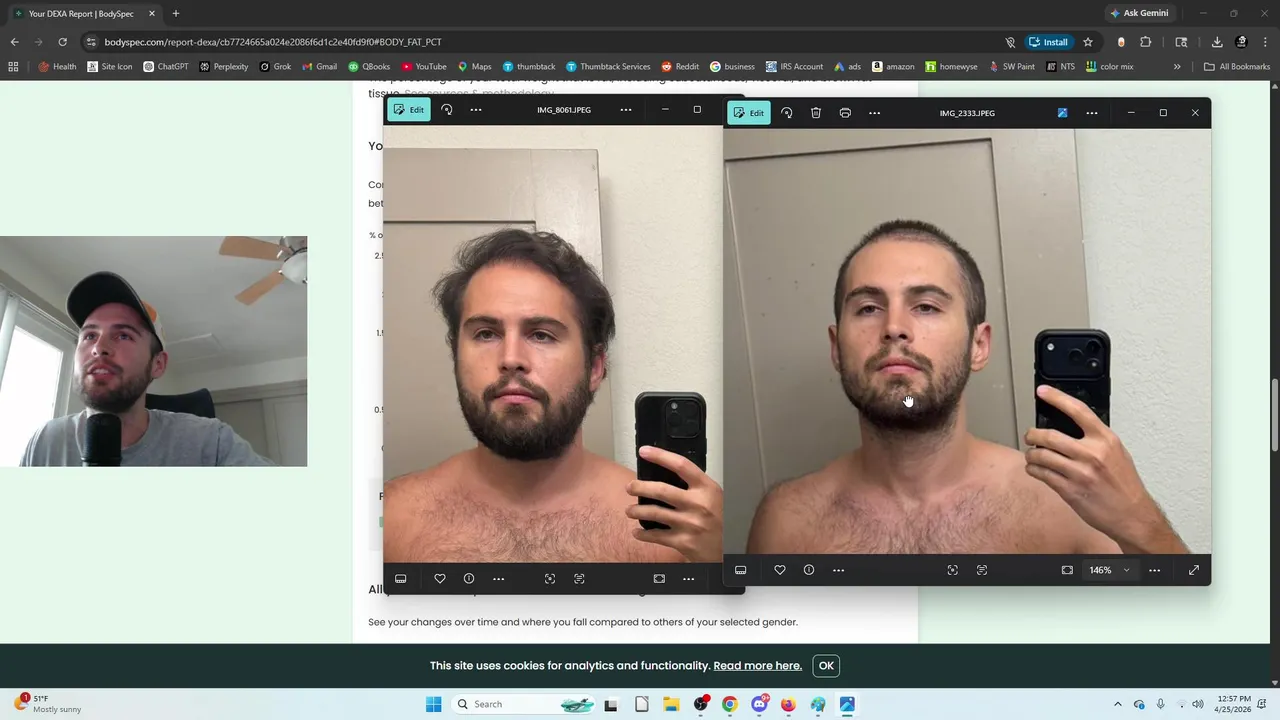Click the Ask Gemini button
1280x720 pixels.
click(1139, 14)
